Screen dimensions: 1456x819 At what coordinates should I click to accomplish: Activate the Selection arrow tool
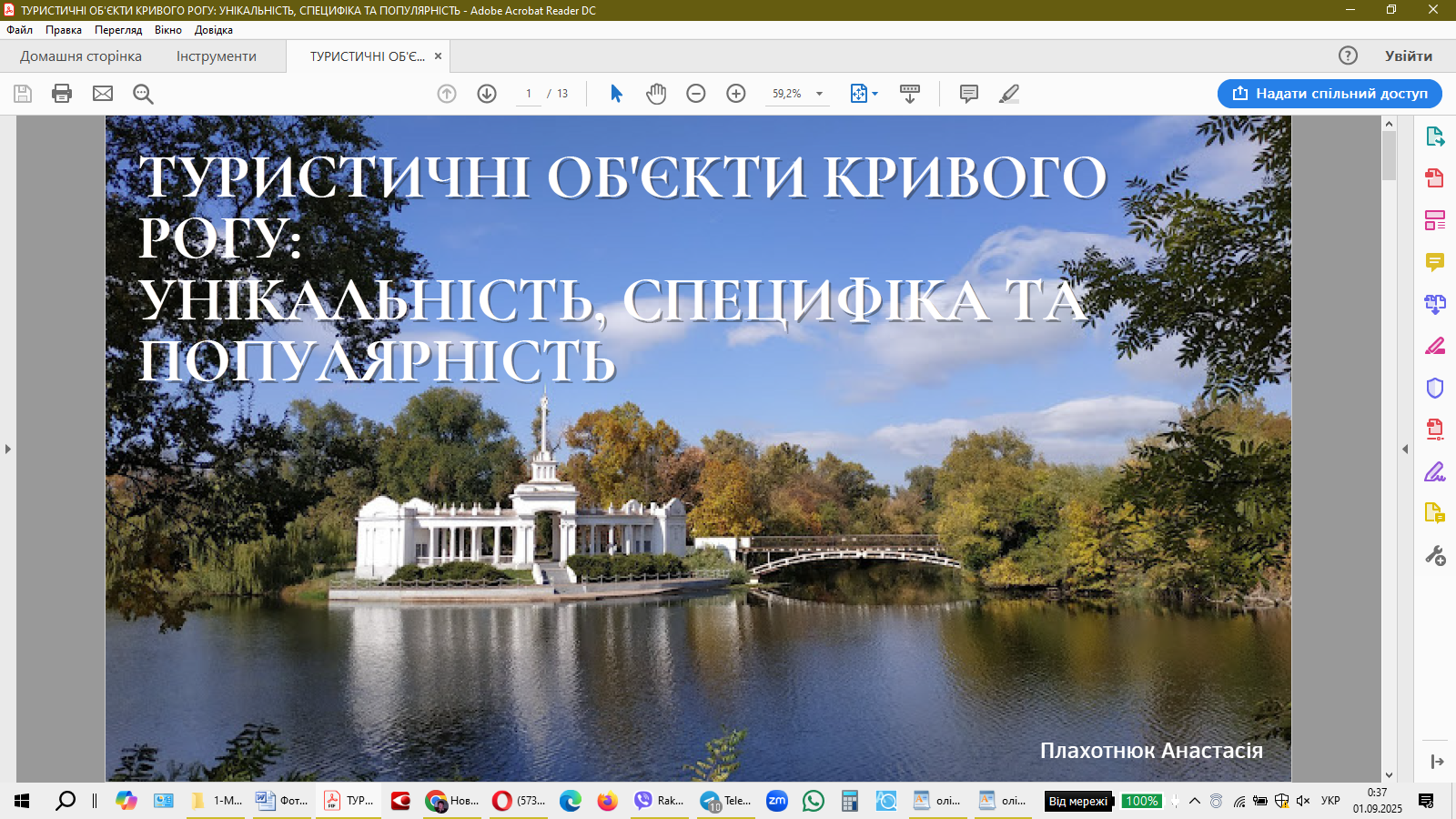tap(616, 94)
